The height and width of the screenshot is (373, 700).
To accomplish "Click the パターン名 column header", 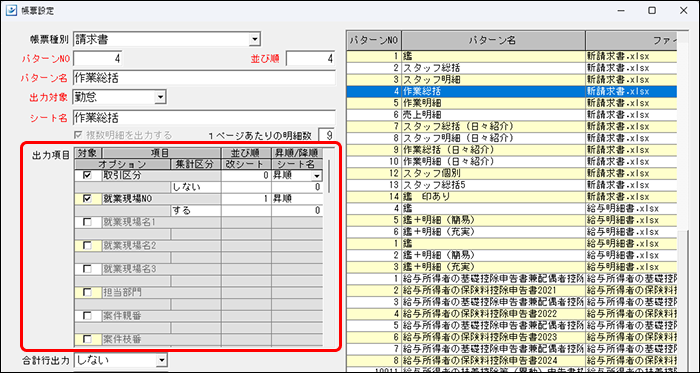I will tap(493, 41).
